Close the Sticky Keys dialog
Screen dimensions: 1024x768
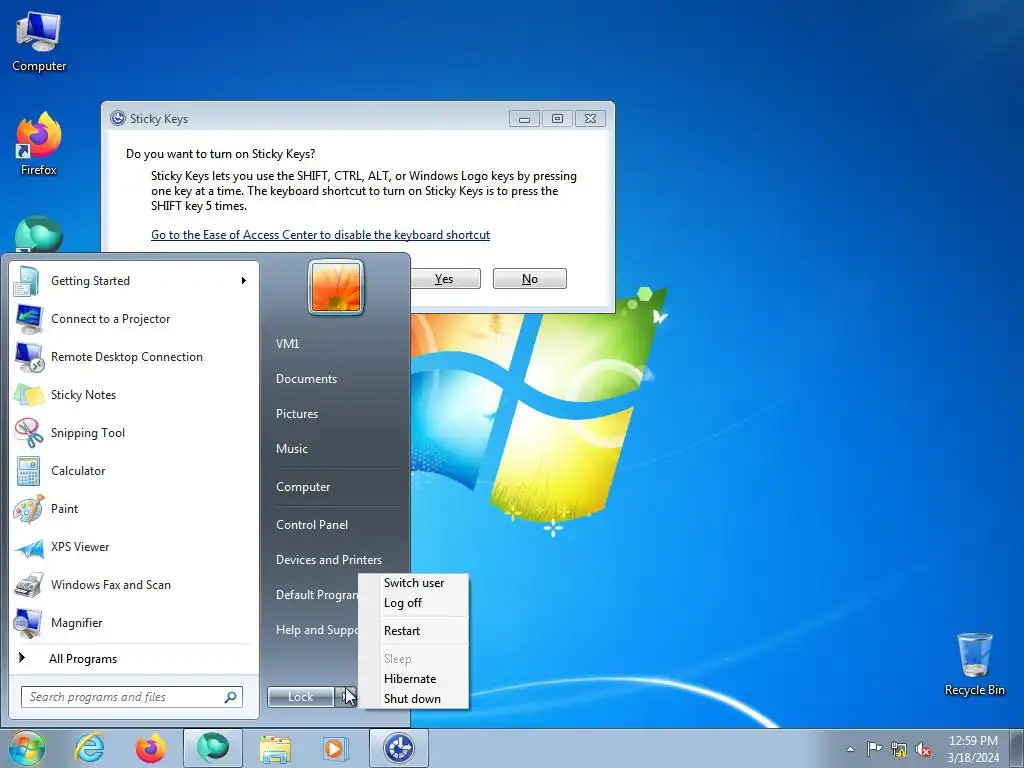pos(590,119)
